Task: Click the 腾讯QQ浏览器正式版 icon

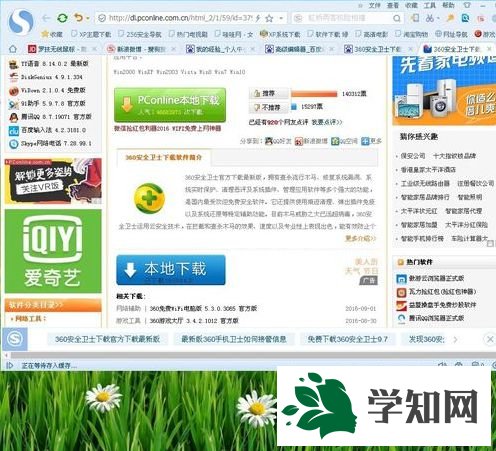Action: click(x=401, y=319)
